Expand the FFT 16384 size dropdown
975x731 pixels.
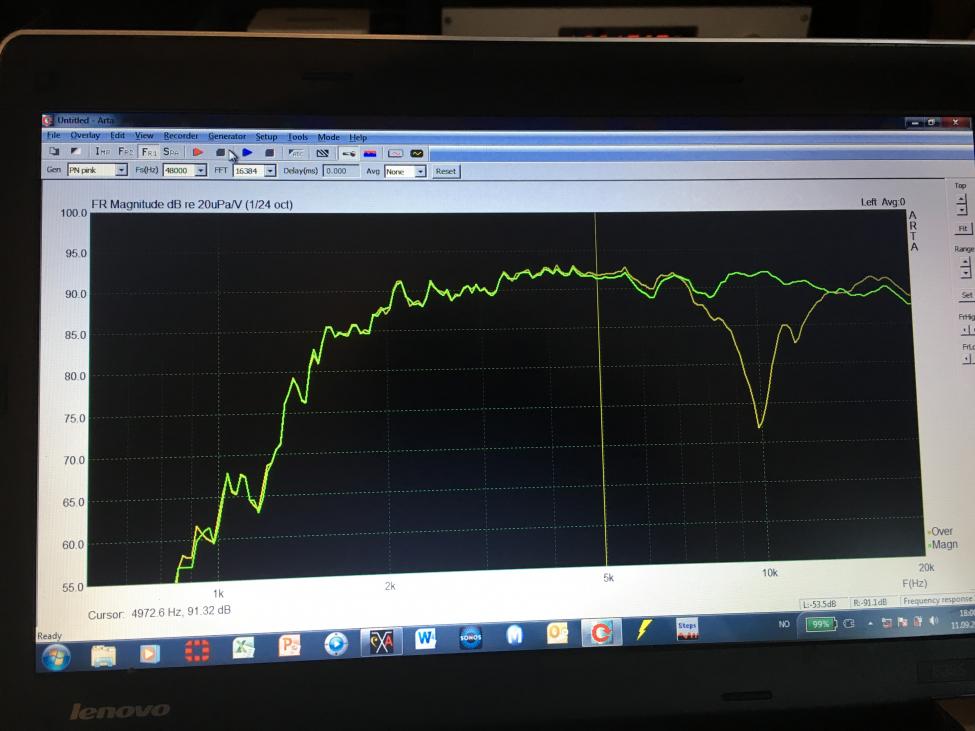point(270,171)
